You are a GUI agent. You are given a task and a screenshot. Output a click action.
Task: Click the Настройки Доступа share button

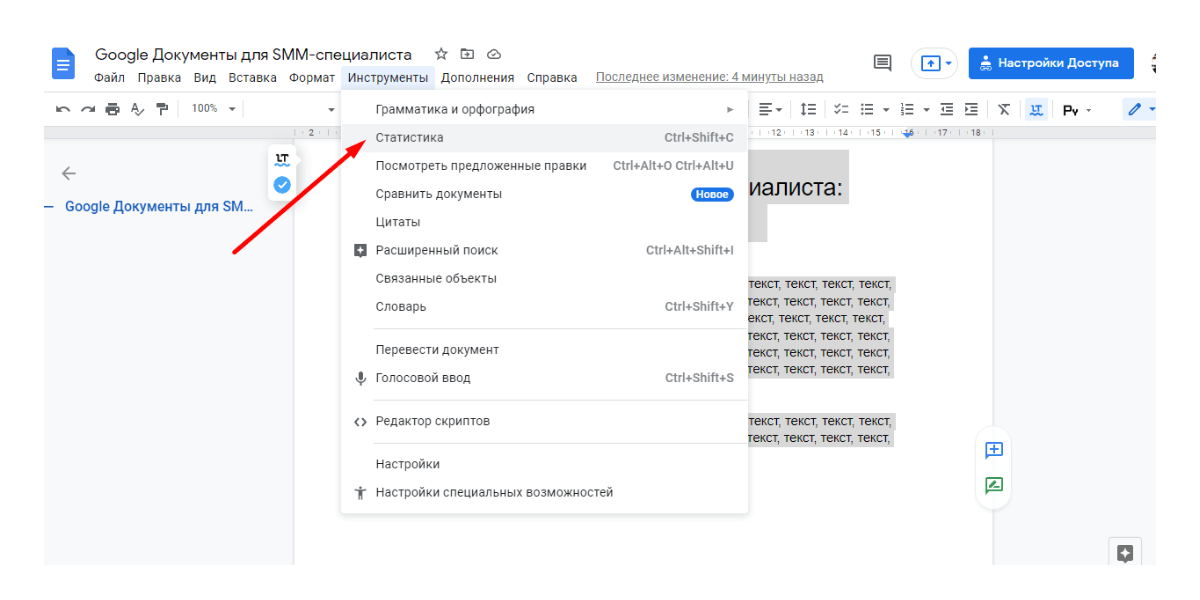coord(1050,63)
